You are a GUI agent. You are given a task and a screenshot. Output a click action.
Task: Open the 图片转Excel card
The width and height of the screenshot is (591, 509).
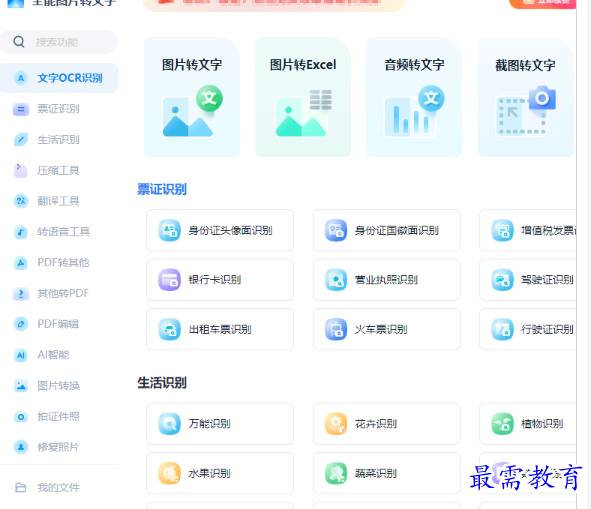click(x=303, y=97)
